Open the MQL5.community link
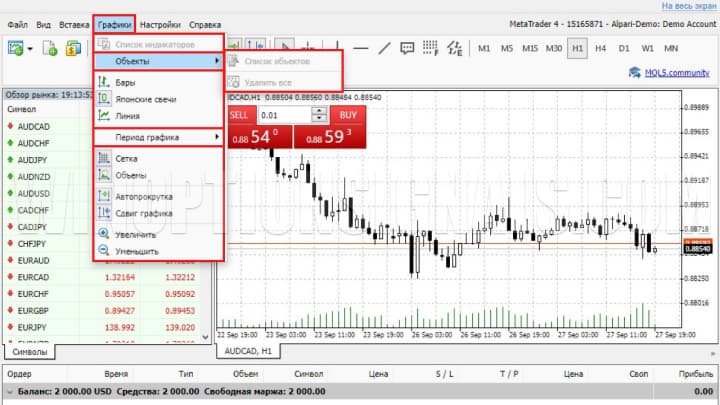Screen dimensions: 720x405 669,72
